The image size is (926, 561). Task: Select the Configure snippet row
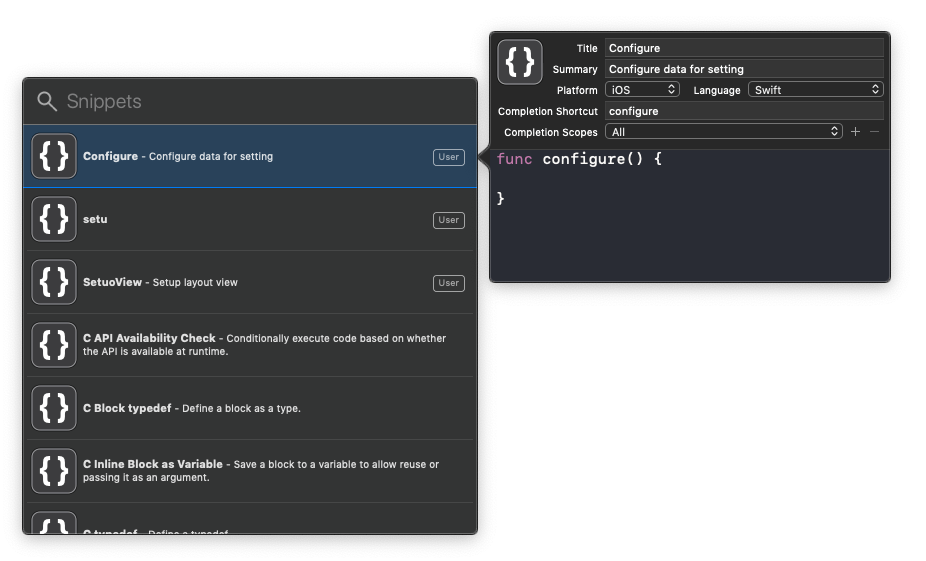(x=250, y=156)
